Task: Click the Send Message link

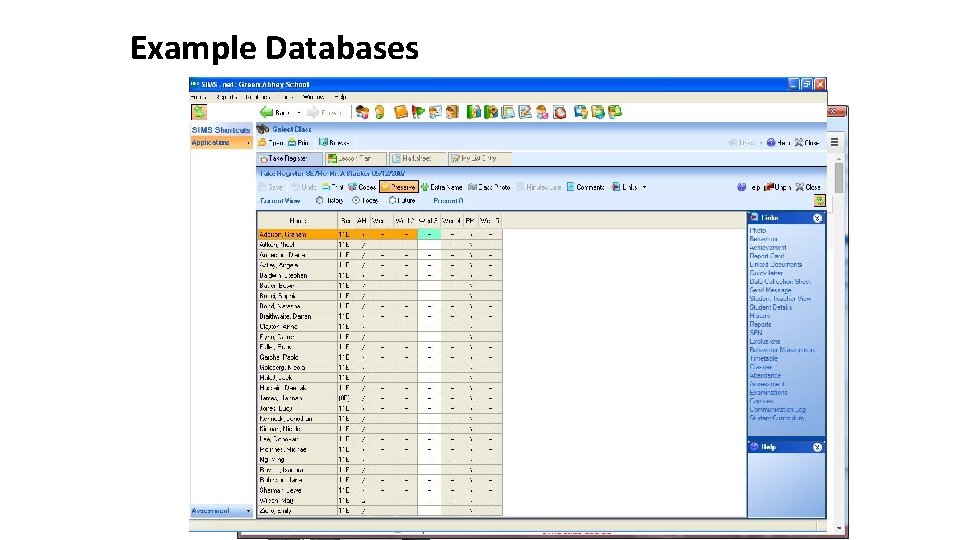Action: 770,290
